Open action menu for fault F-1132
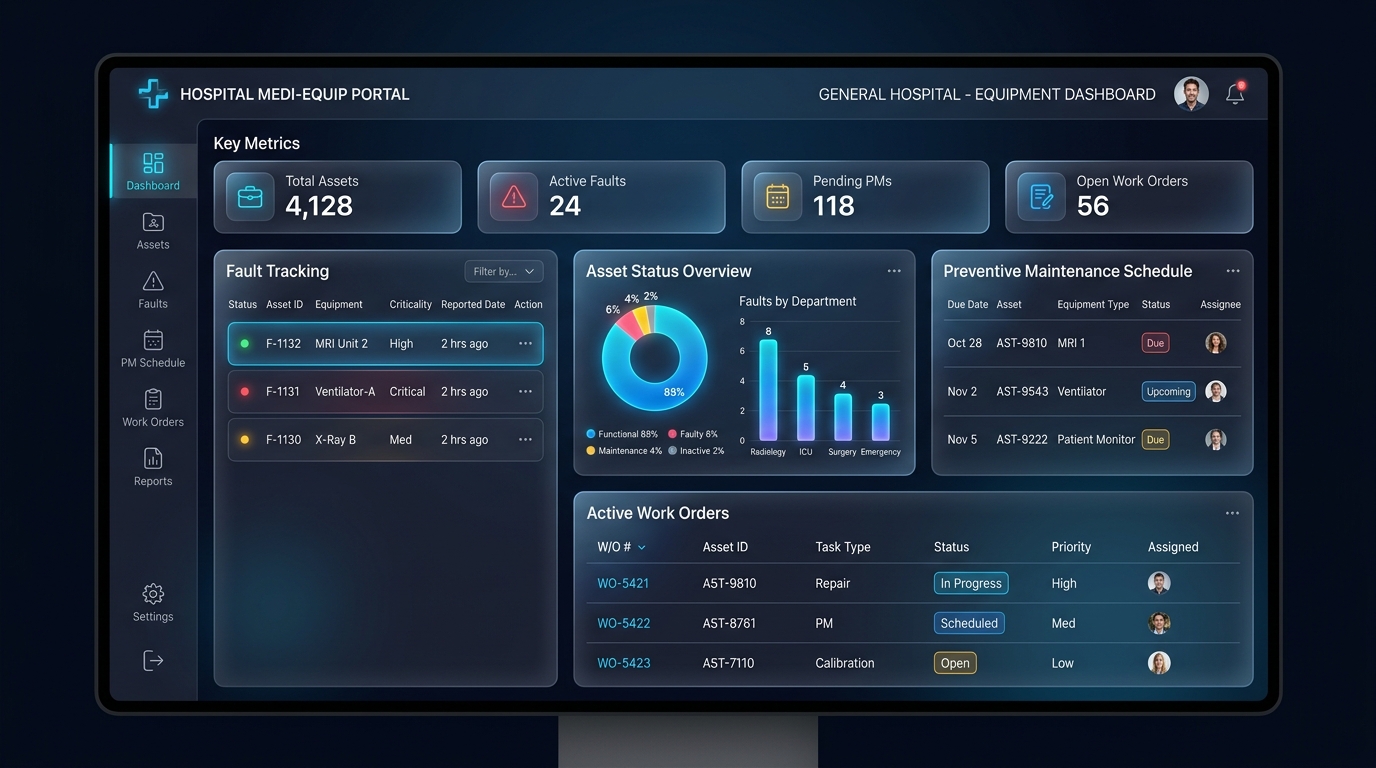This screenshot has width=1376, height=768. [525, 343]
